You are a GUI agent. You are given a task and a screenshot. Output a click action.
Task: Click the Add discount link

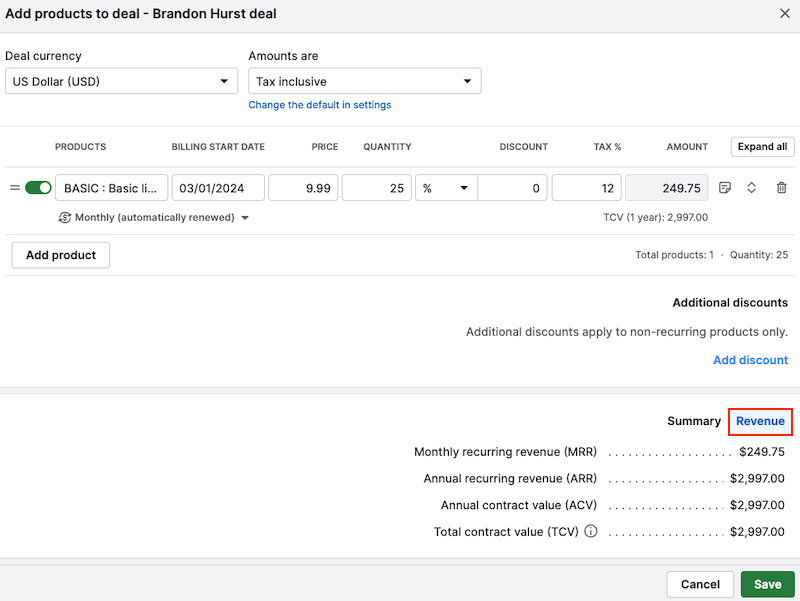click(751, 360)
